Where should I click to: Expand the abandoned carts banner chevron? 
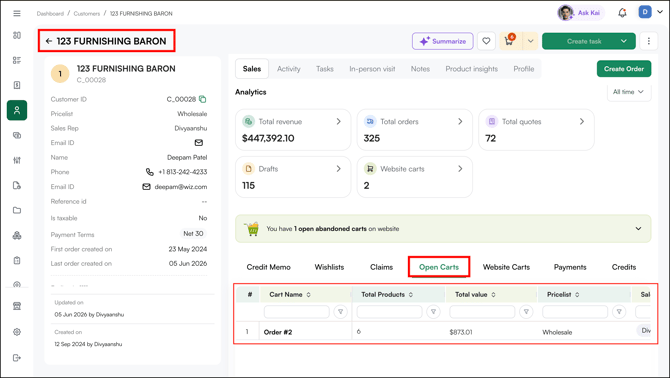tap(638, 229)
